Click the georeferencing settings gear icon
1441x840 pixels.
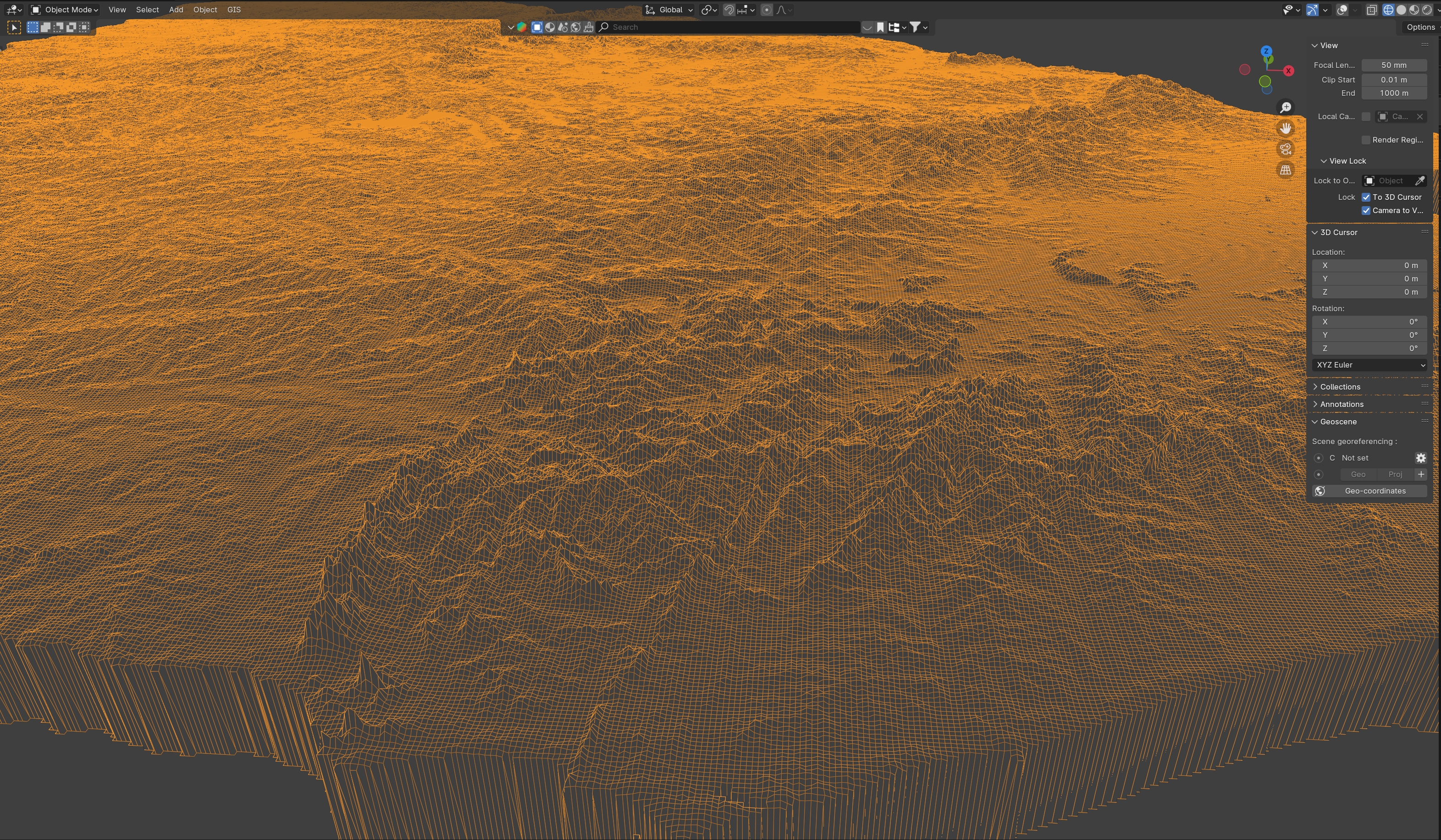coord(1420,458)
